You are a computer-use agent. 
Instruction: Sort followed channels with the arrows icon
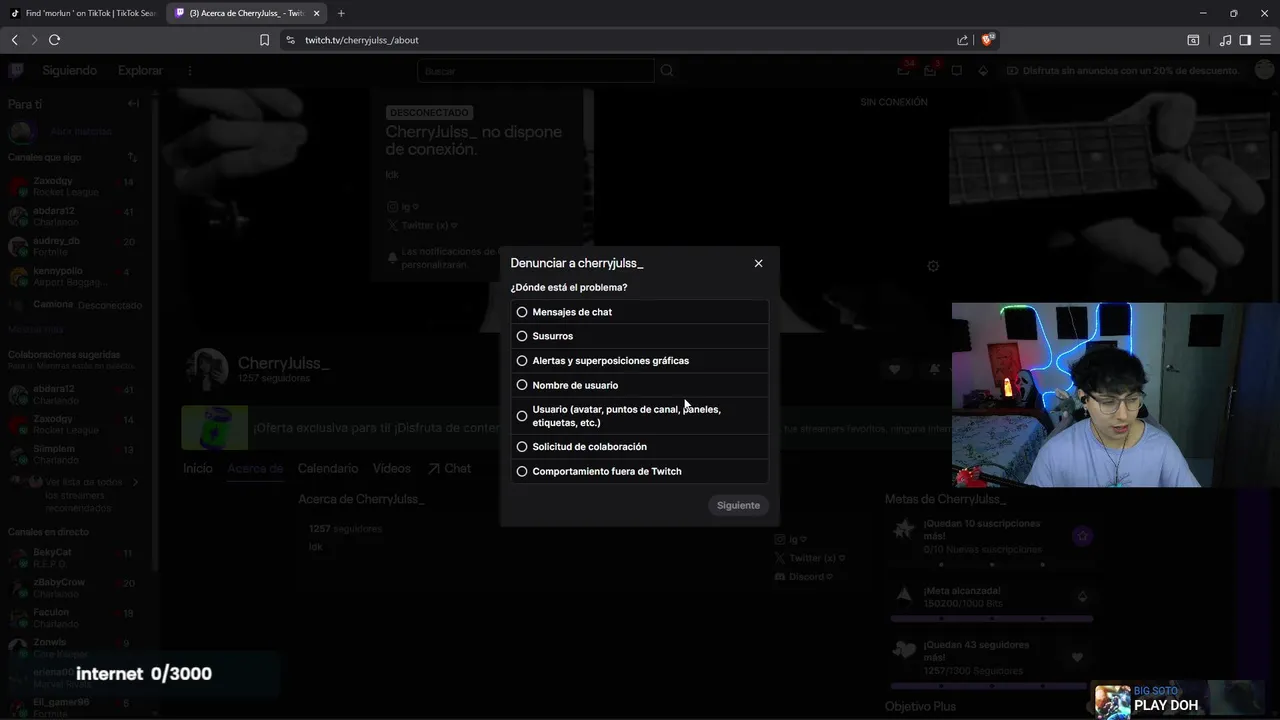coord(132,157)
